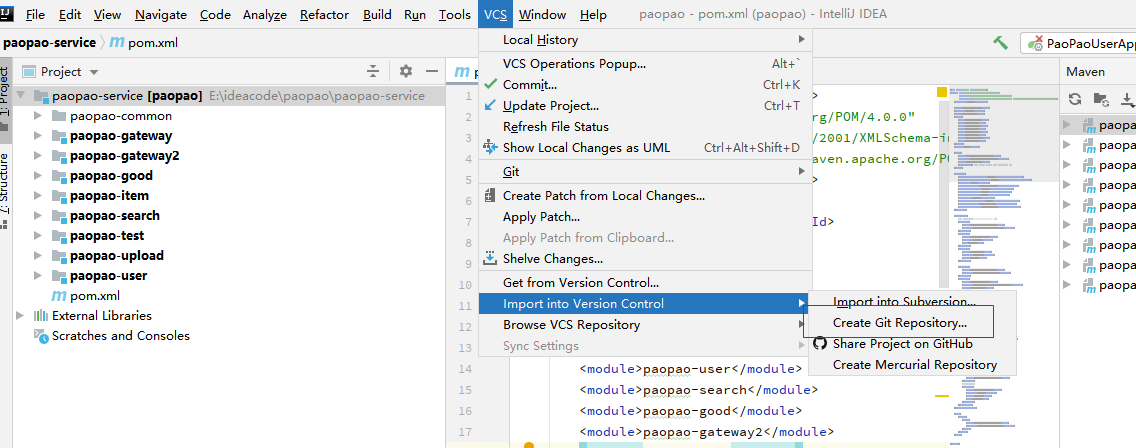Open the Git submenu
The image size is (1136, 448).
click(x=646, y=172)
